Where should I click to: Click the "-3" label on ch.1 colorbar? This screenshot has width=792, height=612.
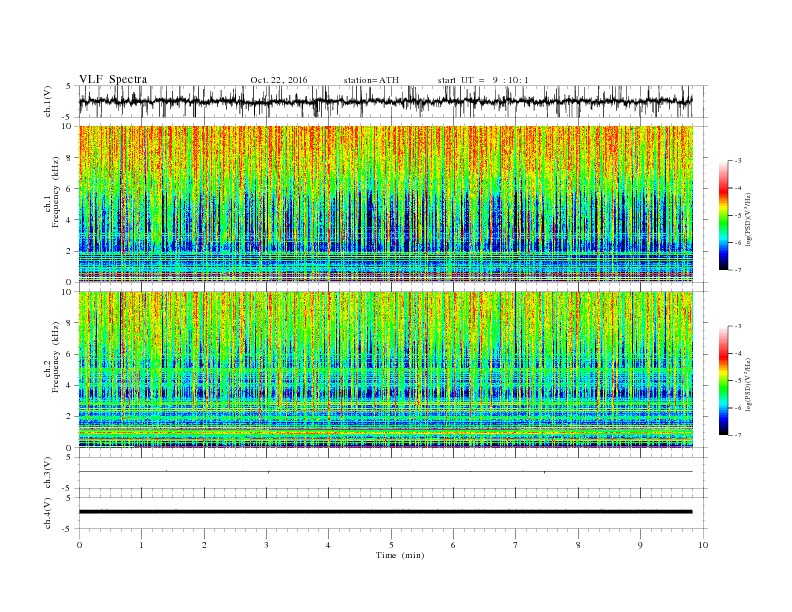click(x=738, y=161)
